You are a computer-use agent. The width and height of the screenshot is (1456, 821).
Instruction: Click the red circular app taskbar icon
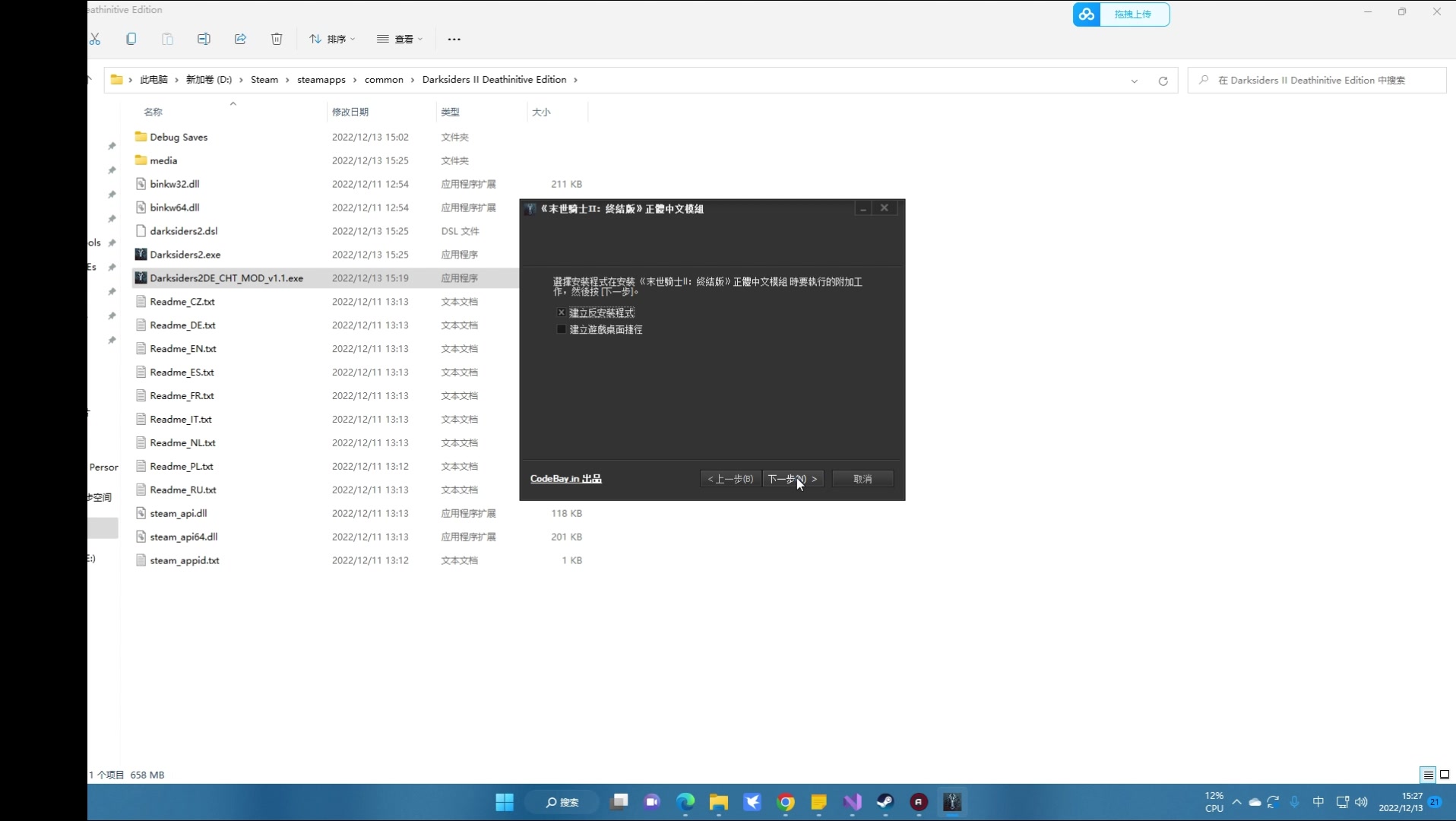coord(919,802)
